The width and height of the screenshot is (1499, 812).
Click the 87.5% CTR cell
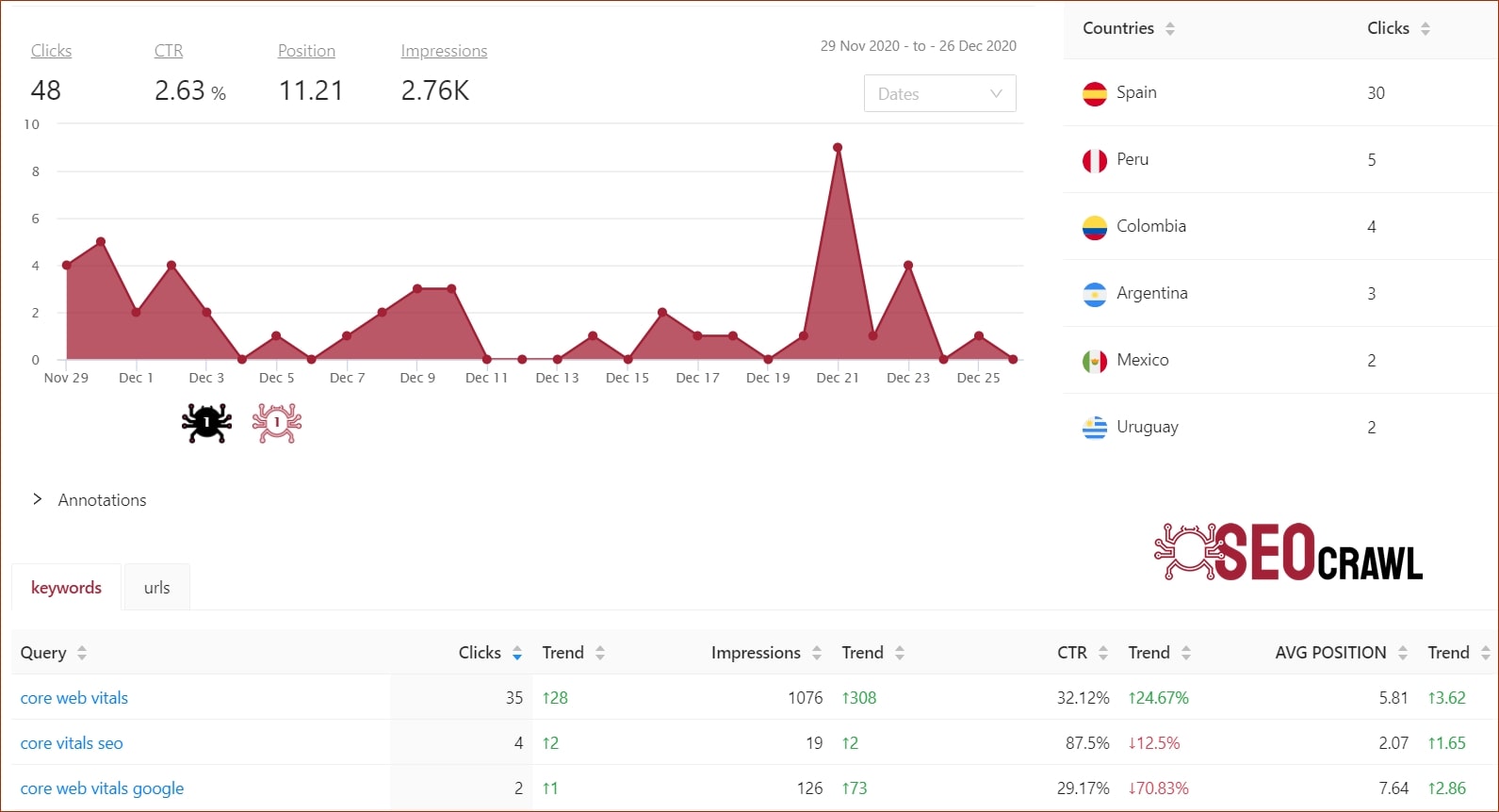coord(1087,743)
